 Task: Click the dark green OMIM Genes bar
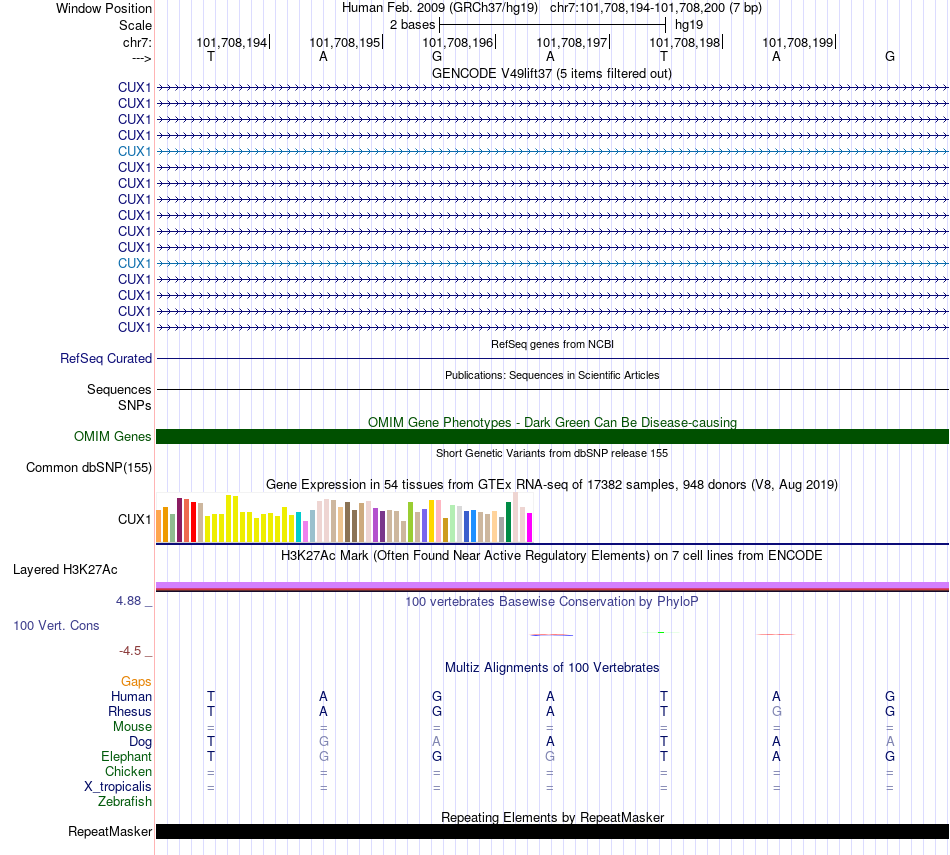coord(552,436)
